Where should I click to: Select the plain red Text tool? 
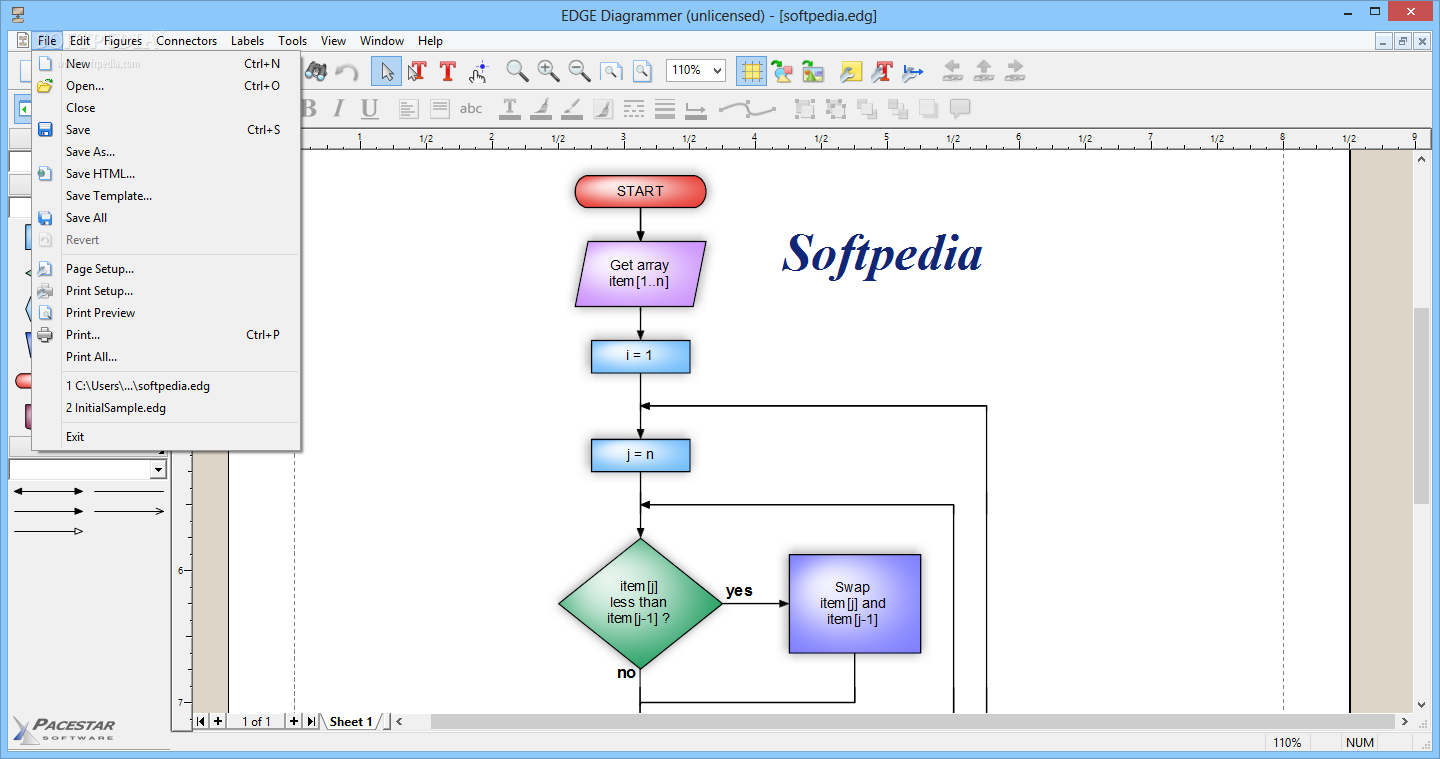point(447,71)
